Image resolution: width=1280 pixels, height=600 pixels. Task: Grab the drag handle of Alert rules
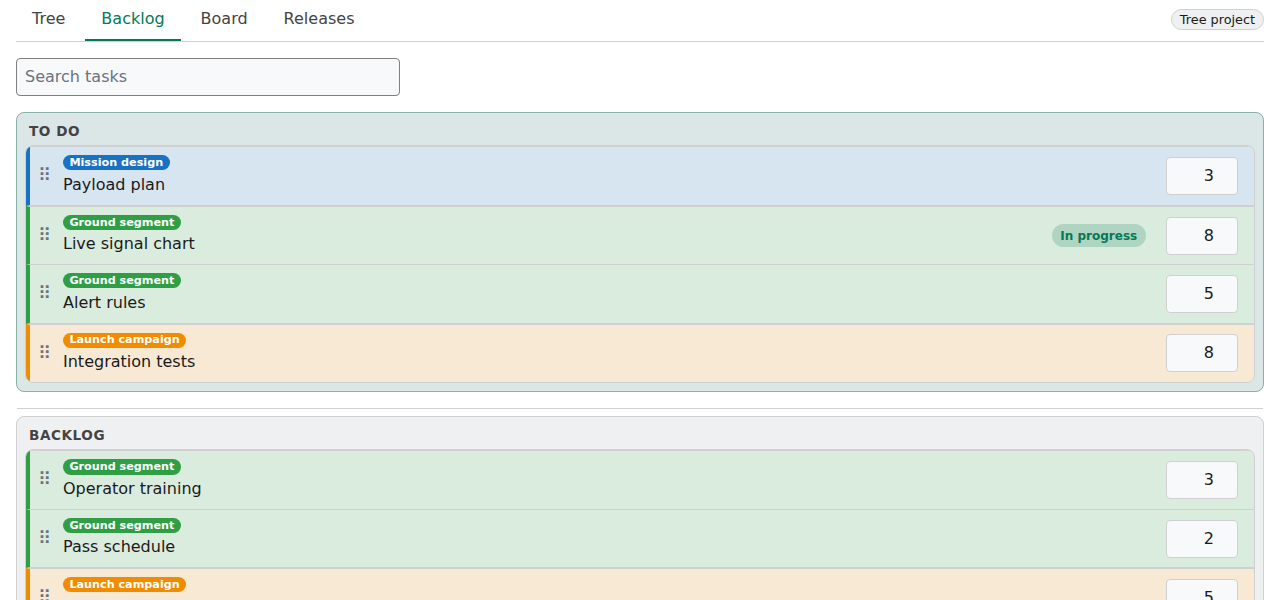click(44, 292)
